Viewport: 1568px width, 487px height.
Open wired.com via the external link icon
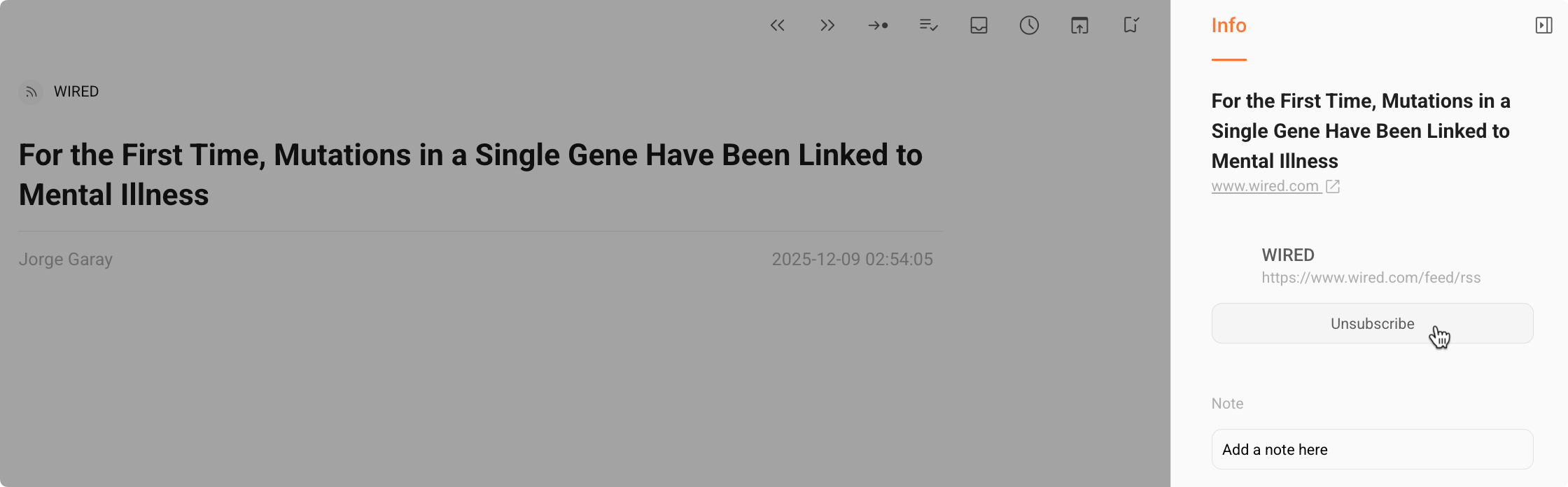click(1331, 185)
